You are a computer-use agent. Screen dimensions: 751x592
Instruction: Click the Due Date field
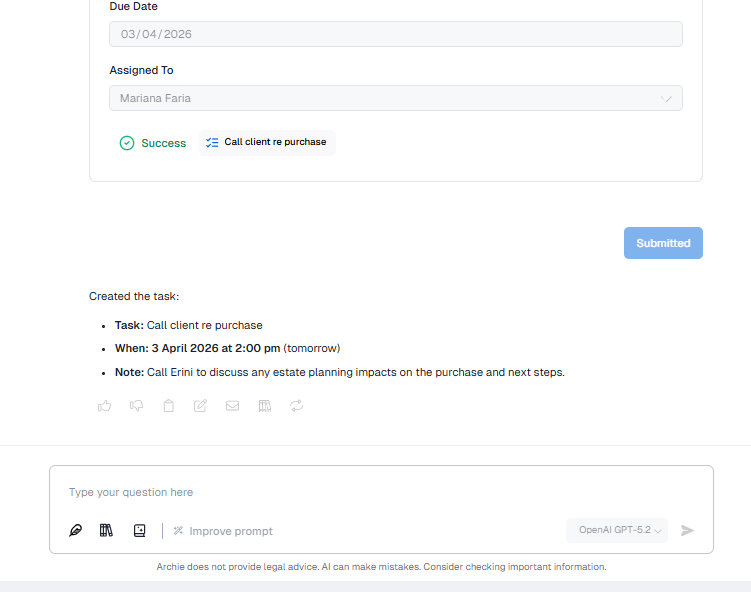click(x=395, y=34)
